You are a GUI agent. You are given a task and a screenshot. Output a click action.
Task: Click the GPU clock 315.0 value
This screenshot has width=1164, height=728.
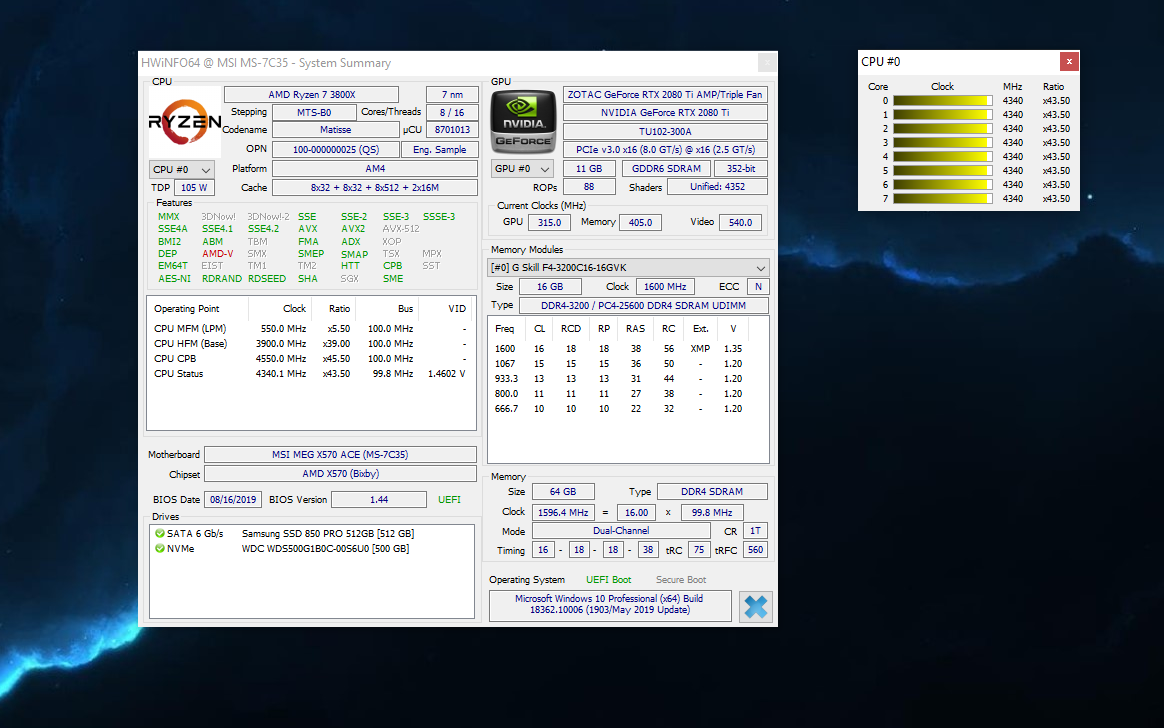(549, 223)
